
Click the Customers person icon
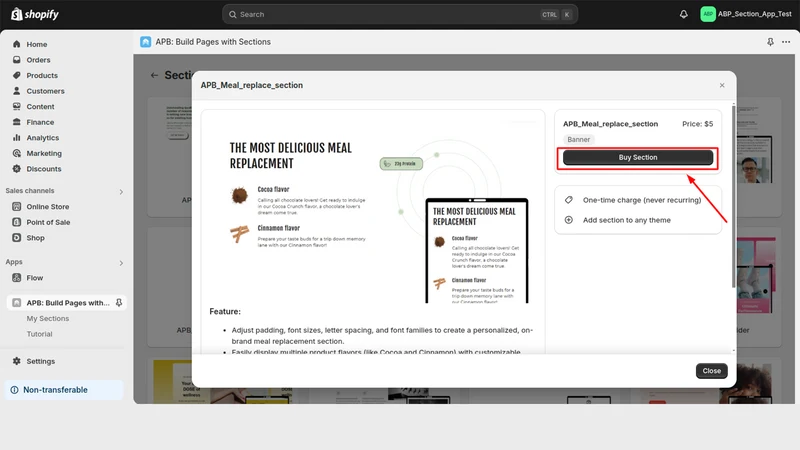click(x=17, y=91)
